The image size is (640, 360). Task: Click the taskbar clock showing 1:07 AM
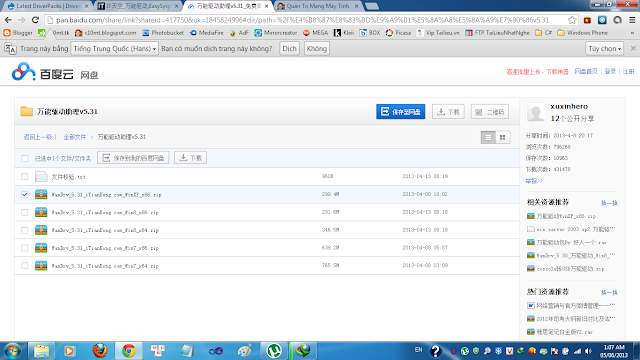[x=614, y=351]
